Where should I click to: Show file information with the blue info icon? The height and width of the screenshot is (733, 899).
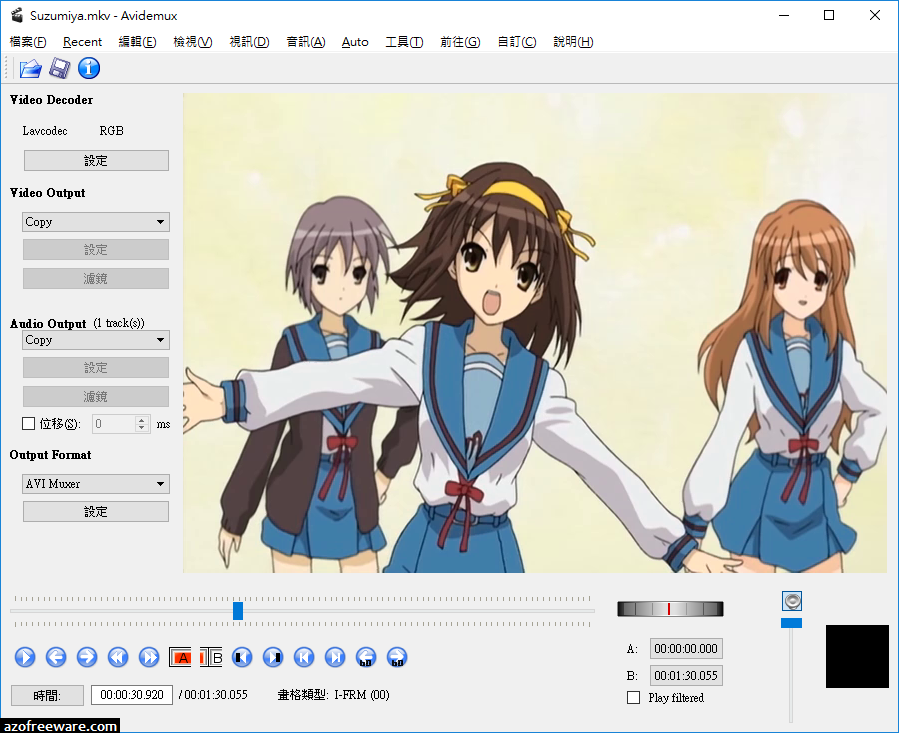pyautogui.click(x=89, y=68)
